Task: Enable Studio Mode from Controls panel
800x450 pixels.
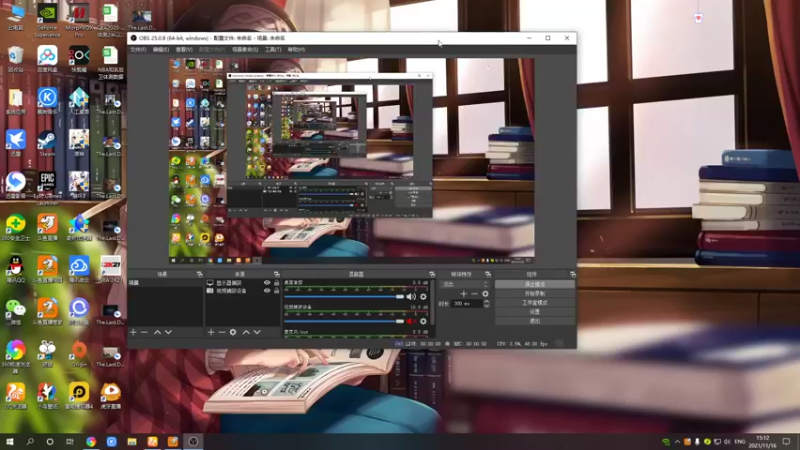Action: coord(535,303)
